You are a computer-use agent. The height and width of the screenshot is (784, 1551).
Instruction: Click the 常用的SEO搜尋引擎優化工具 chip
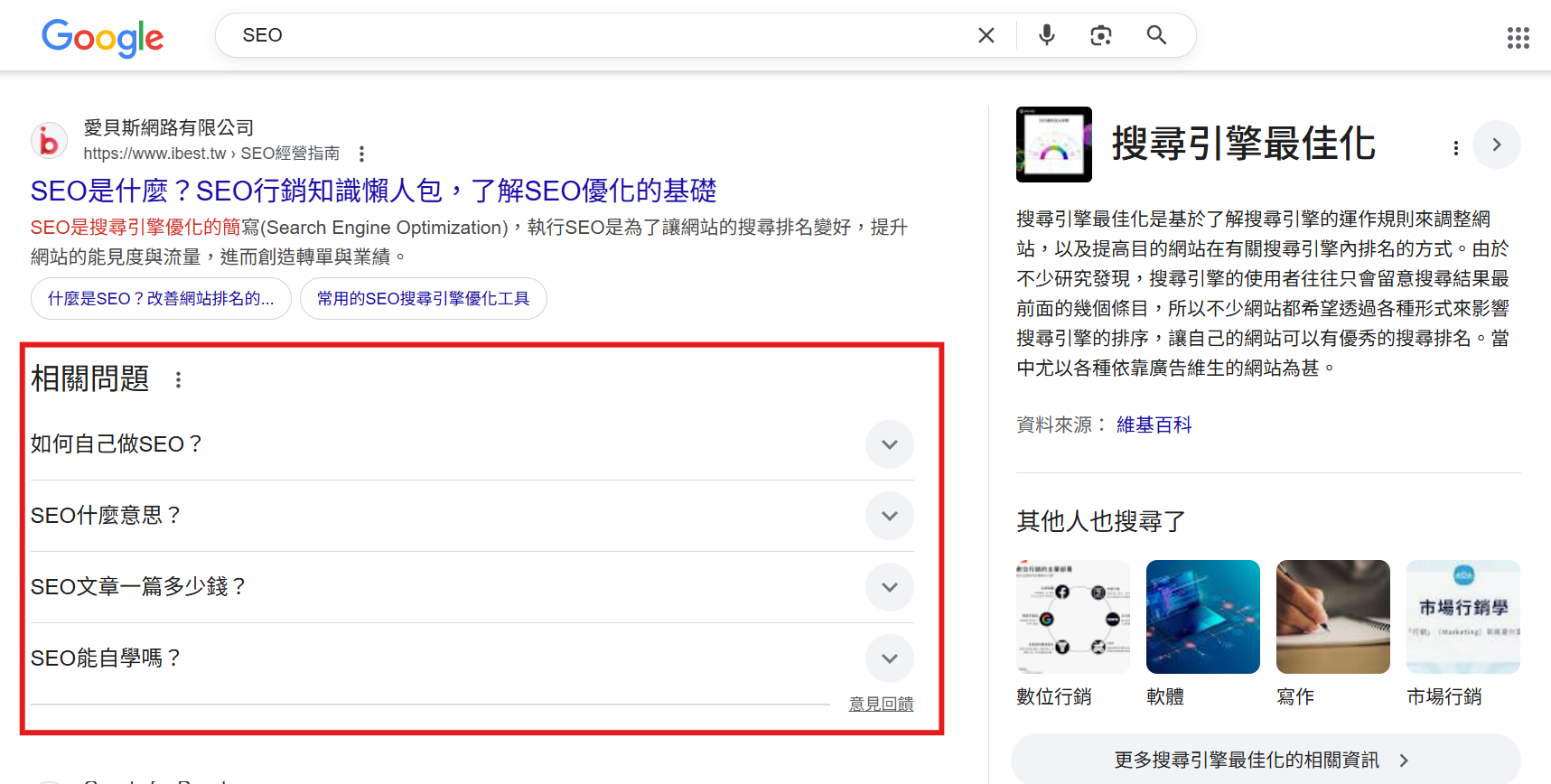(423, 299)
